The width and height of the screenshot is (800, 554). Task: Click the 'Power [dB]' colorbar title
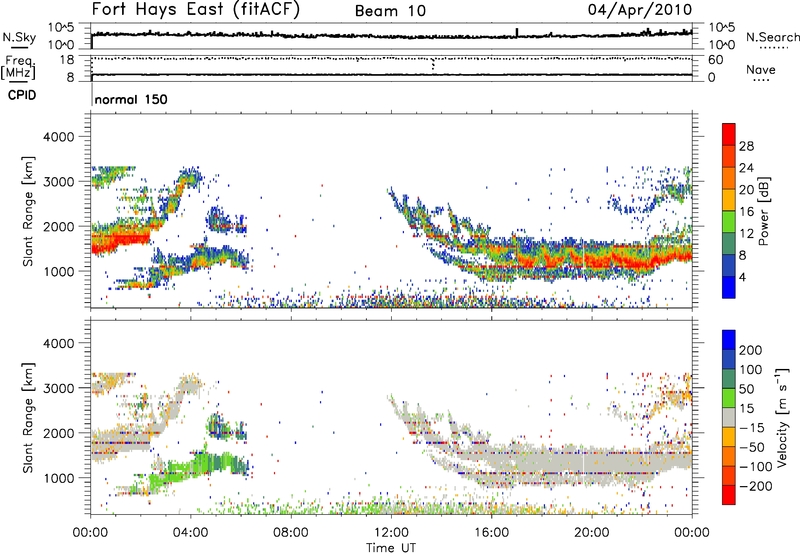point(764,211)
